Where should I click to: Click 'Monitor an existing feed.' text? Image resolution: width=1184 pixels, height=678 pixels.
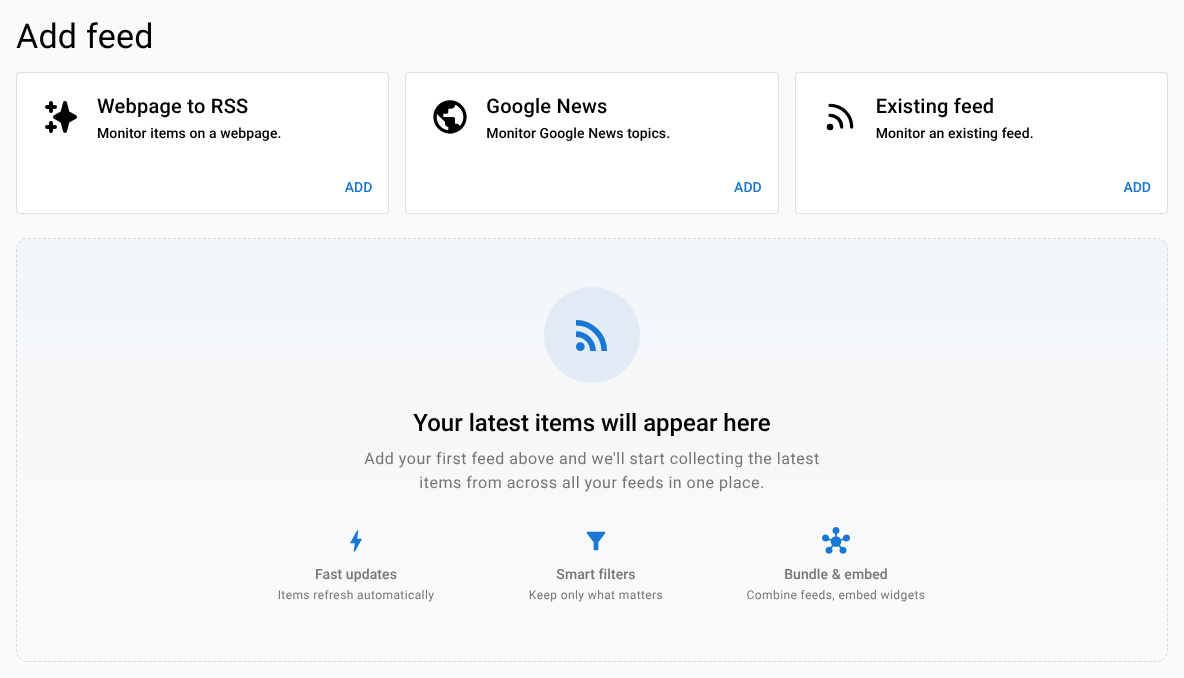coord(954,134)
